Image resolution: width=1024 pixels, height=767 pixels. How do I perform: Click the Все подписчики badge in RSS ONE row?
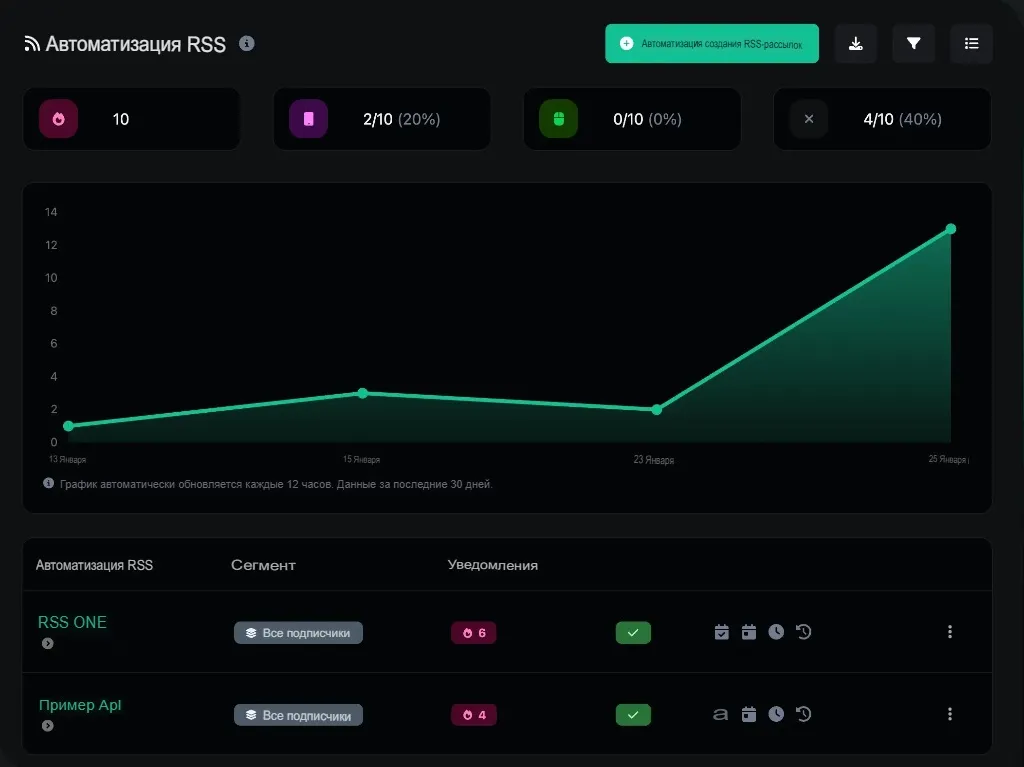[298, 632]
